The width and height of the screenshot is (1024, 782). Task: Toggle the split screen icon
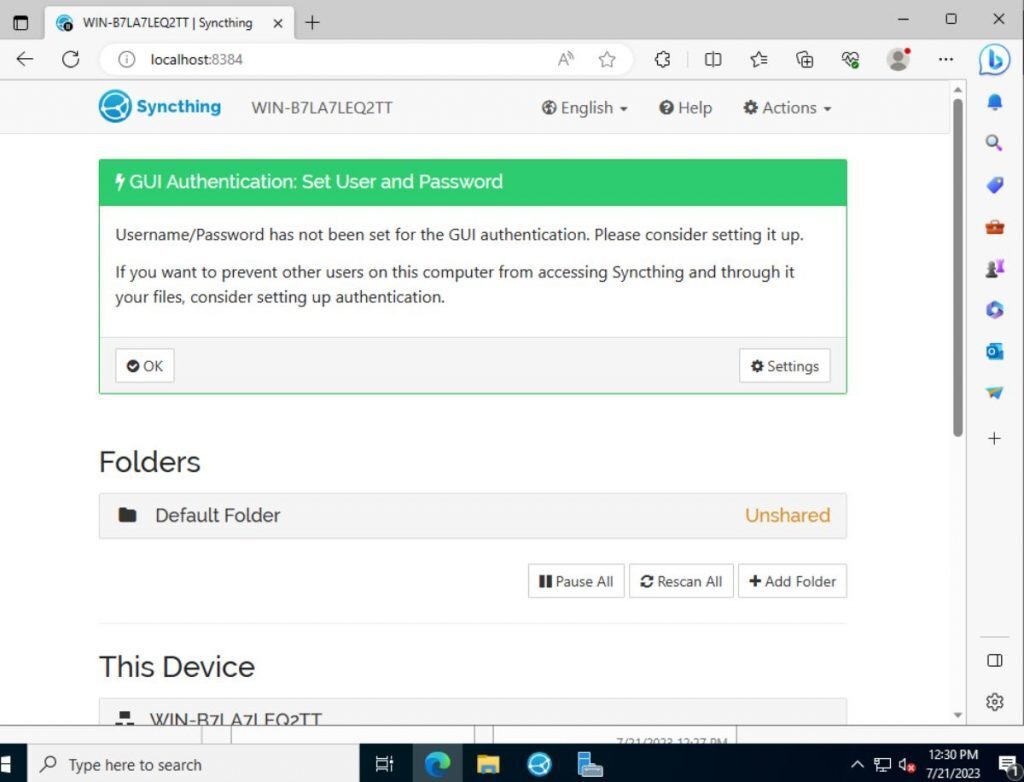[713, 59]
